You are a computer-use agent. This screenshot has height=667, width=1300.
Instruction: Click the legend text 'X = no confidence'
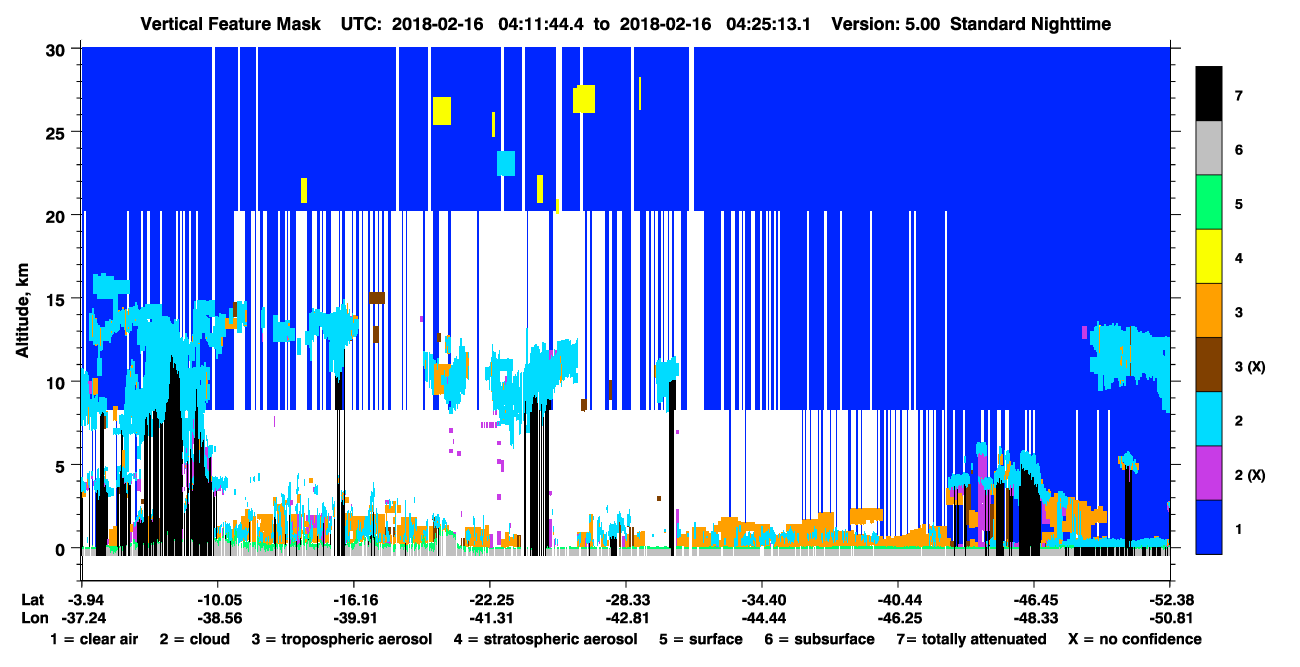coord(1135,639)
